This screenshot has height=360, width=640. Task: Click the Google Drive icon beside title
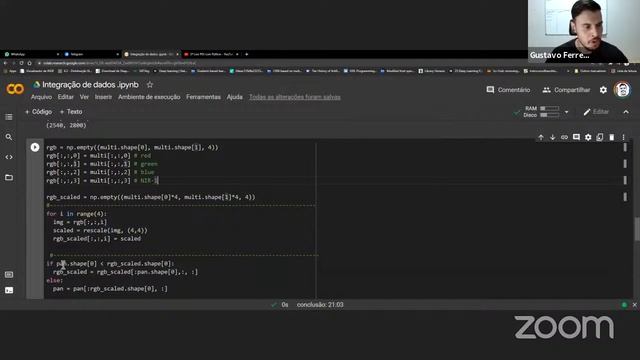(37, 84)
